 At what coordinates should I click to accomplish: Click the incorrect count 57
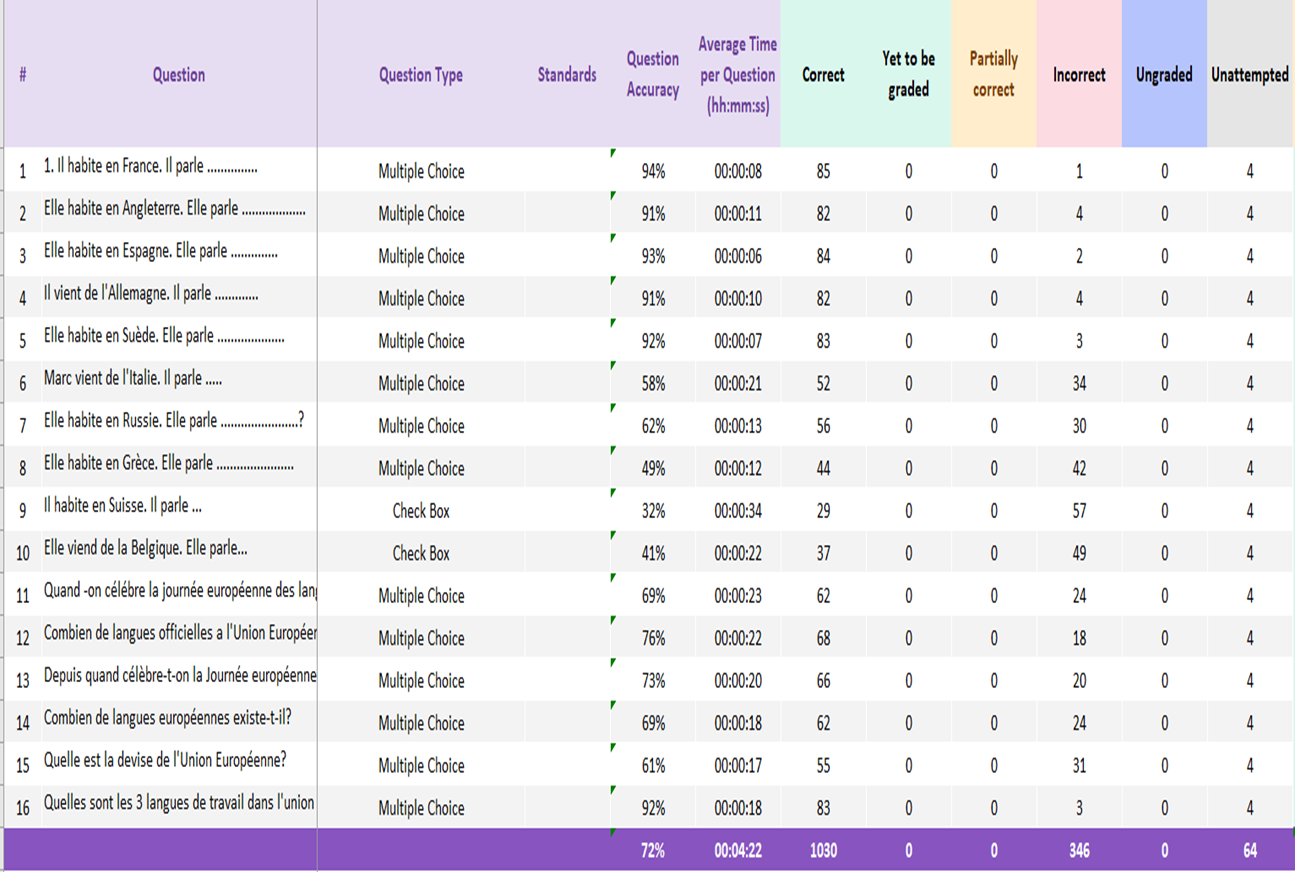[x=1079, y=511]
